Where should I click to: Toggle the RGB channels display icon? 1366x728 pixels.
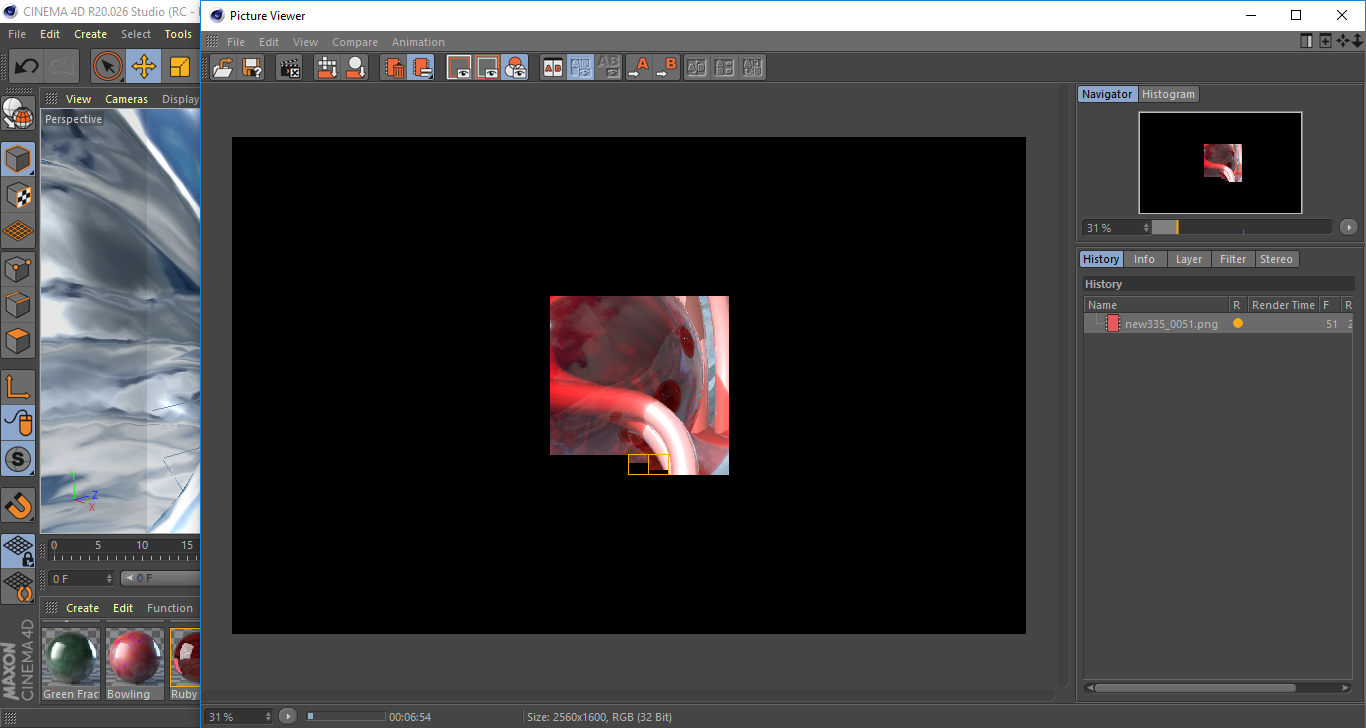(x=515, y=67)
